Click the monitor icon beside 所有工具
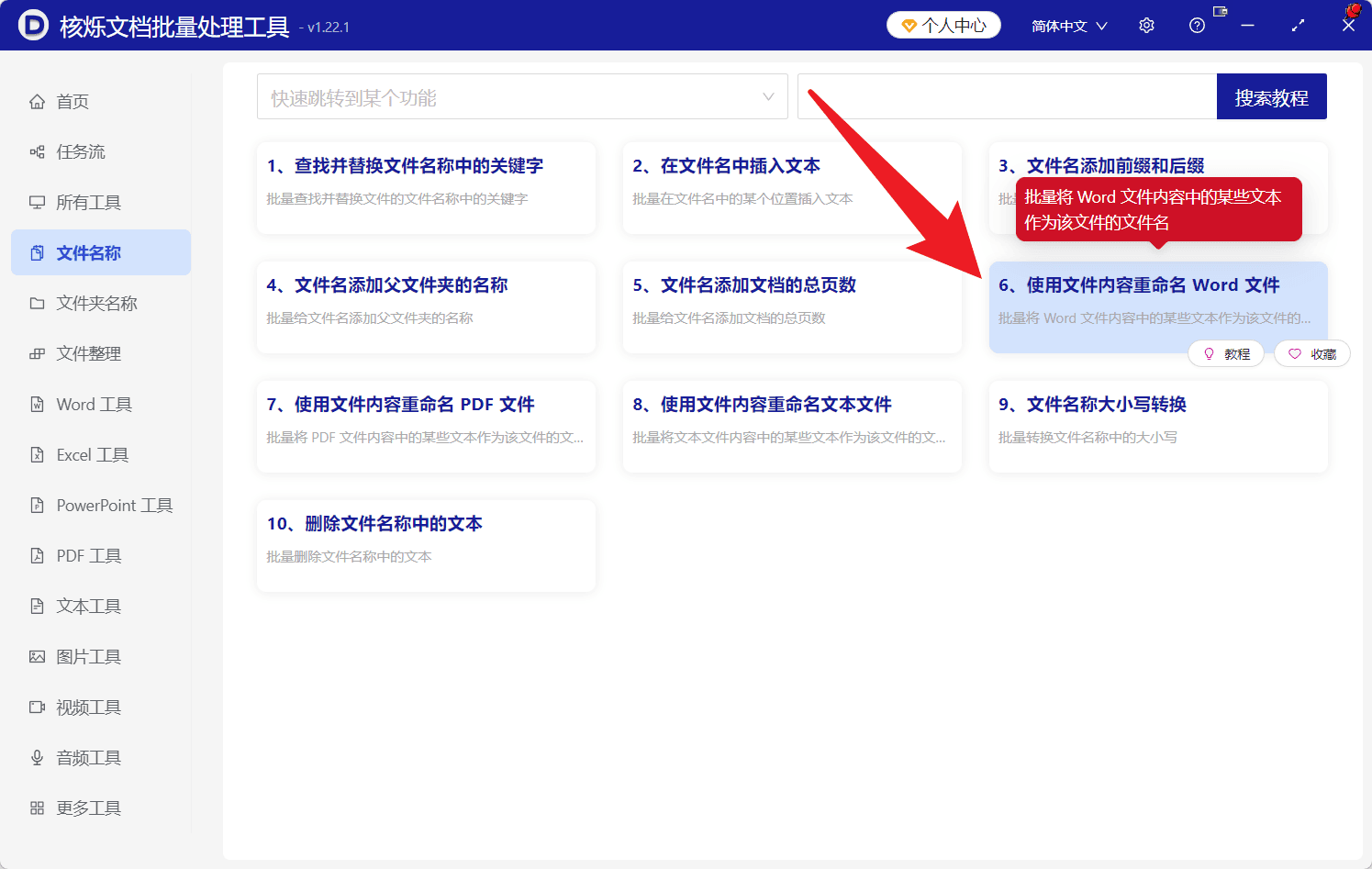The image size is (1372, 869). pyautogui.click(x=37, y=202)
